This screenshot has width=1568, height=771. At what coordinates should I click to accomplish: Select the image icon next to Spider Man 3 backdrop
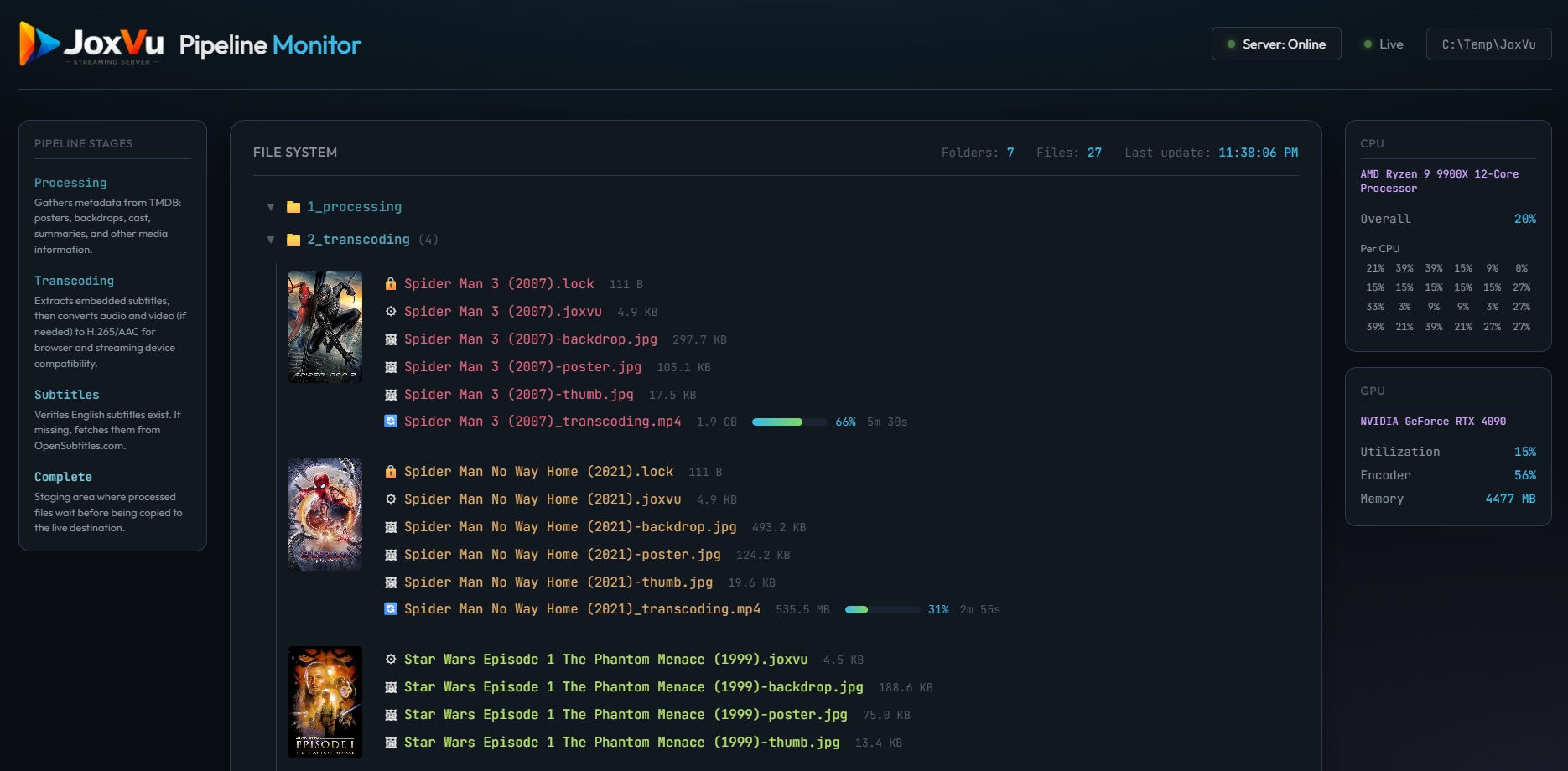coord(389,339)
